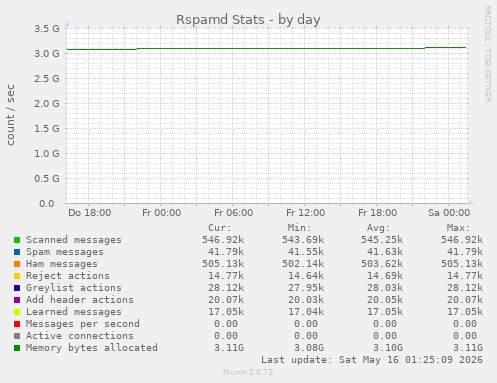This screenshot has height=383, width=497.
Task: Click the Fr 18:00 x-axis label
Action: coord(378,213)
